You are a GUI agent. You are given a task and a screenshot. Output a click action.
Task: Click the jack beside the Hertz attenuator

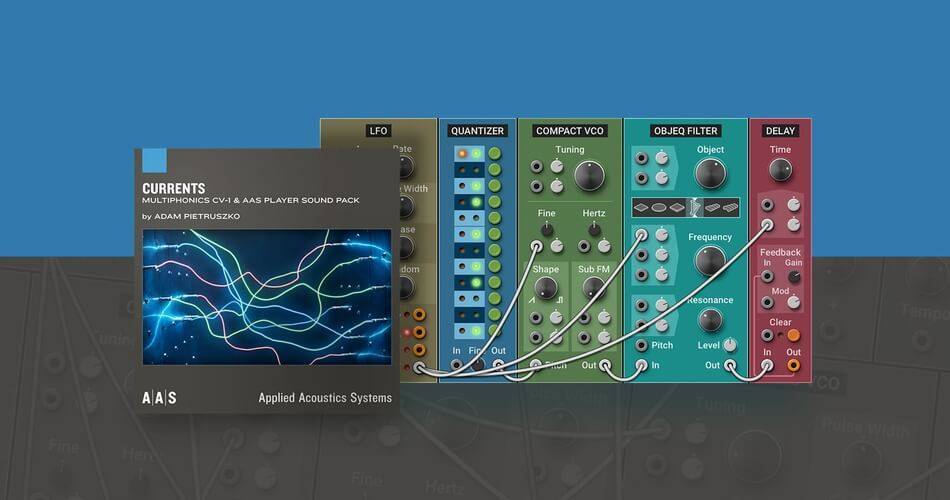click(x=584, y=246)
